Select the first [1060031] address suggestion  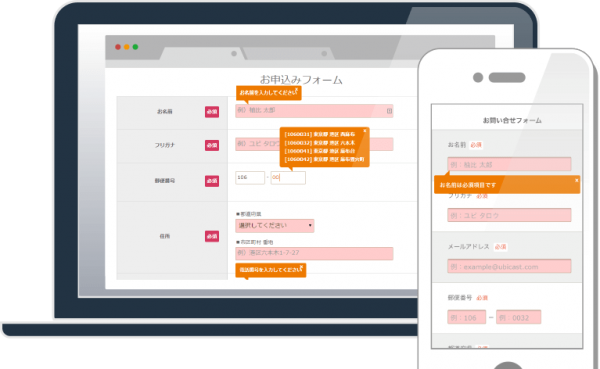320,134
